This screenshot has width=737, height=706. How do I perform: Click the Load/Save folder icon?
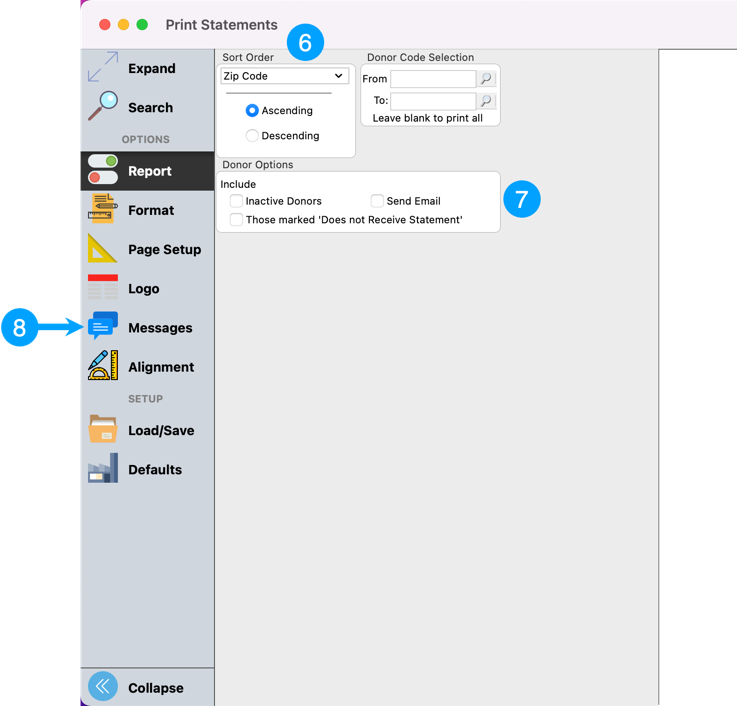click(x=103, y=430)
